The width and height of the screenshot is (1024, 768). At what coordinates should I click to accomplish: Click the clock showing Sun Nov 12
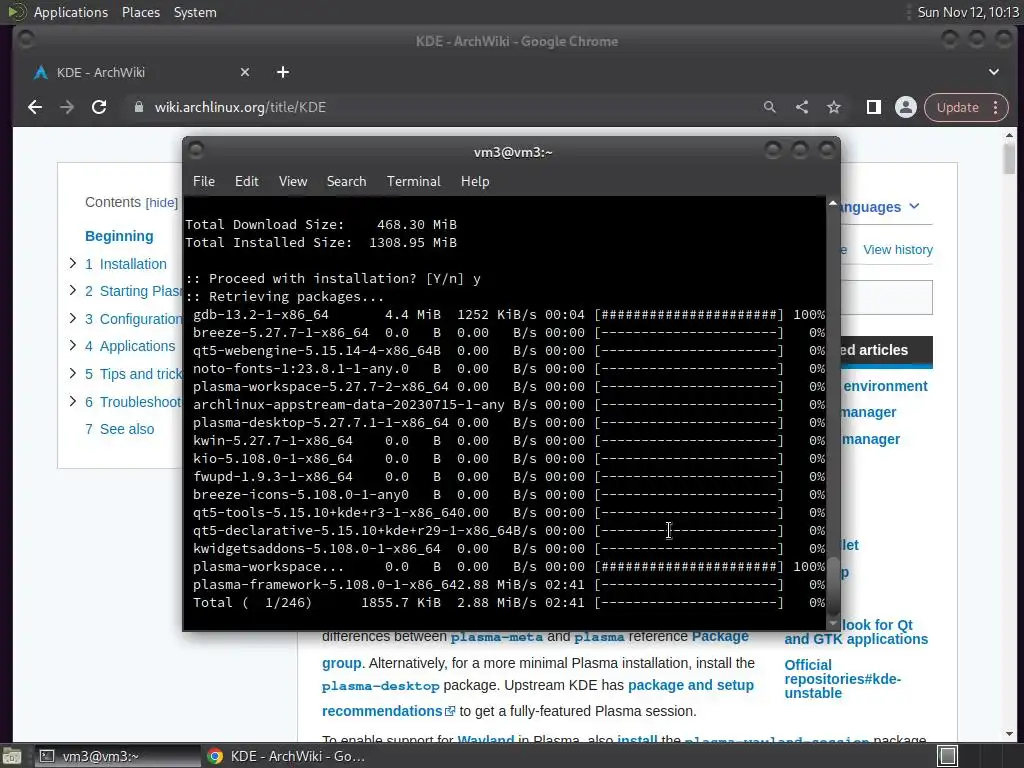[968, 12]
